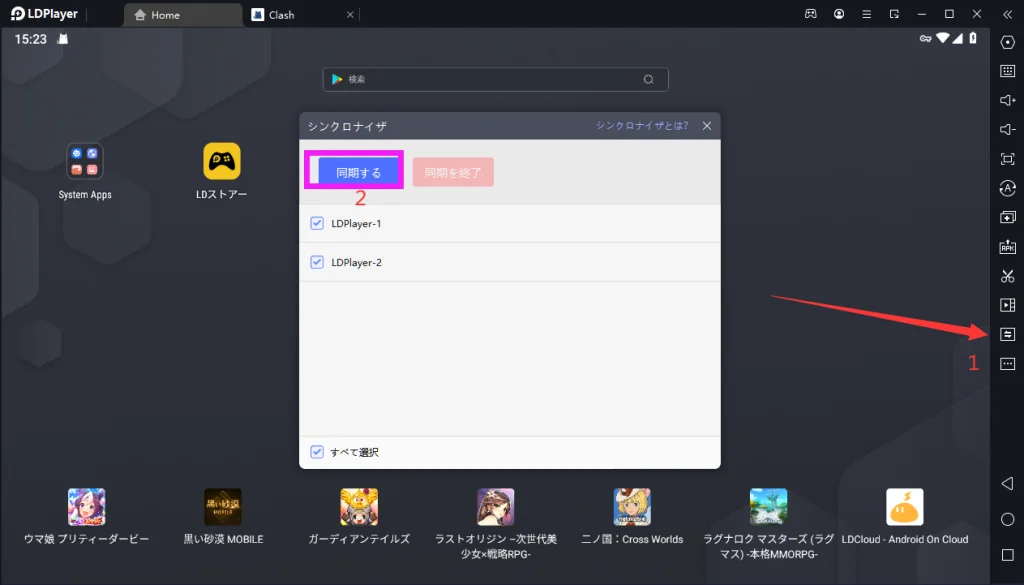Screen dimensions: 1024x585
Task: Click the magnifier icon in search bar
Action: (648, 79)
